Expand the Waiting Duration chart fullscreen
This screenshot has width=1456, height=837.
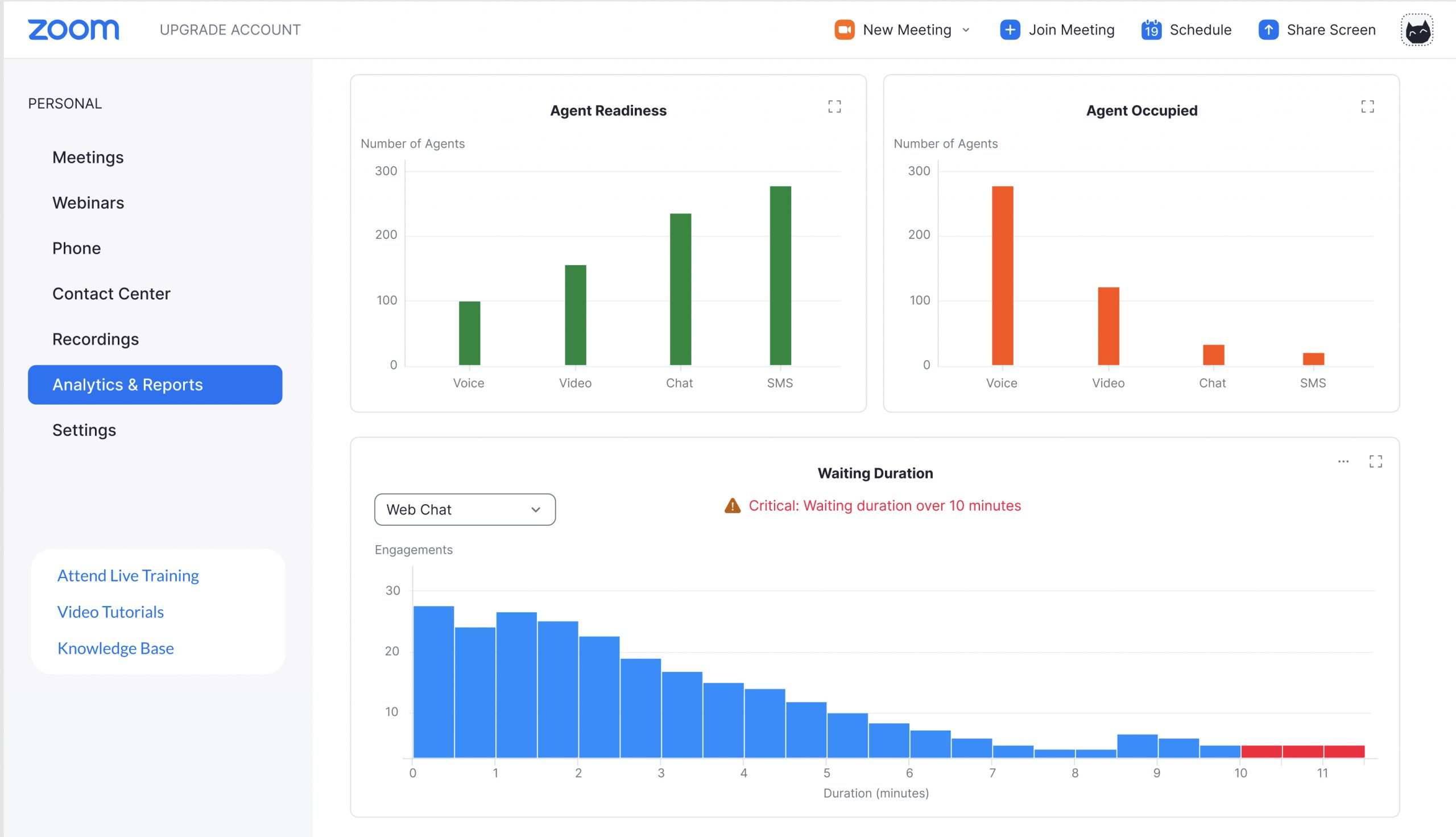(x=1375, y=461)
